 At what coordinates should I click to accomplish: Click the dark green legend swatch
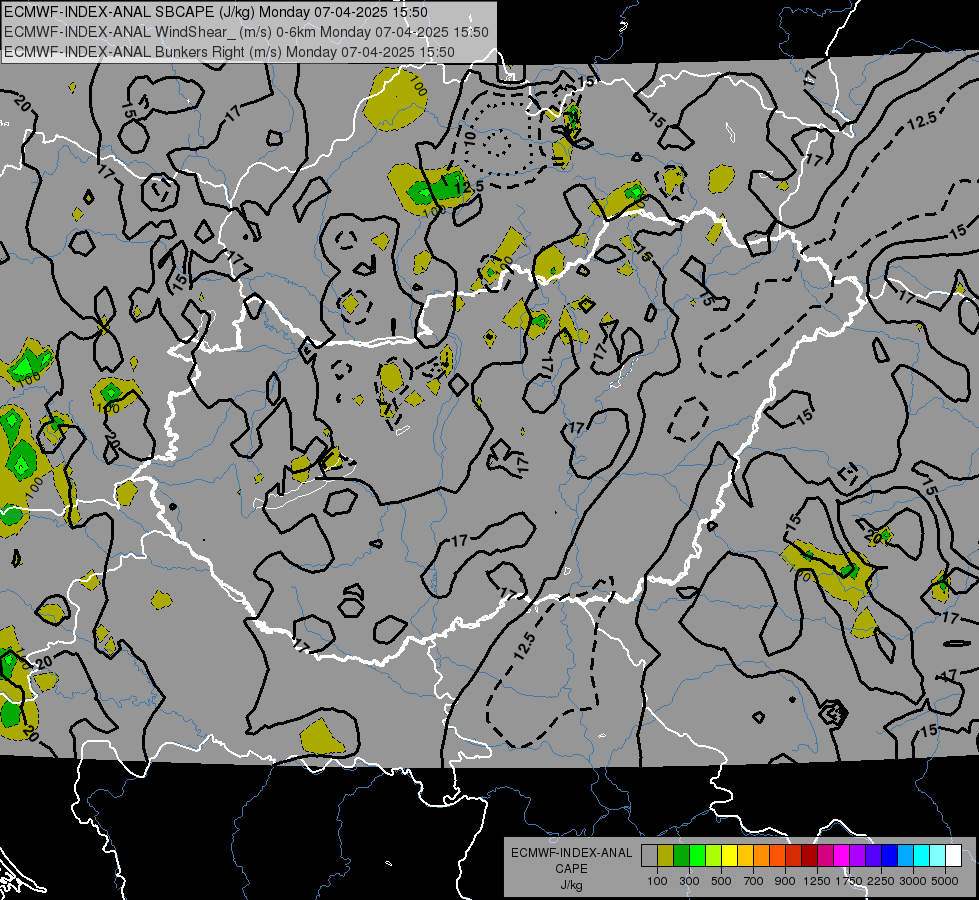[x=681, y=856]
